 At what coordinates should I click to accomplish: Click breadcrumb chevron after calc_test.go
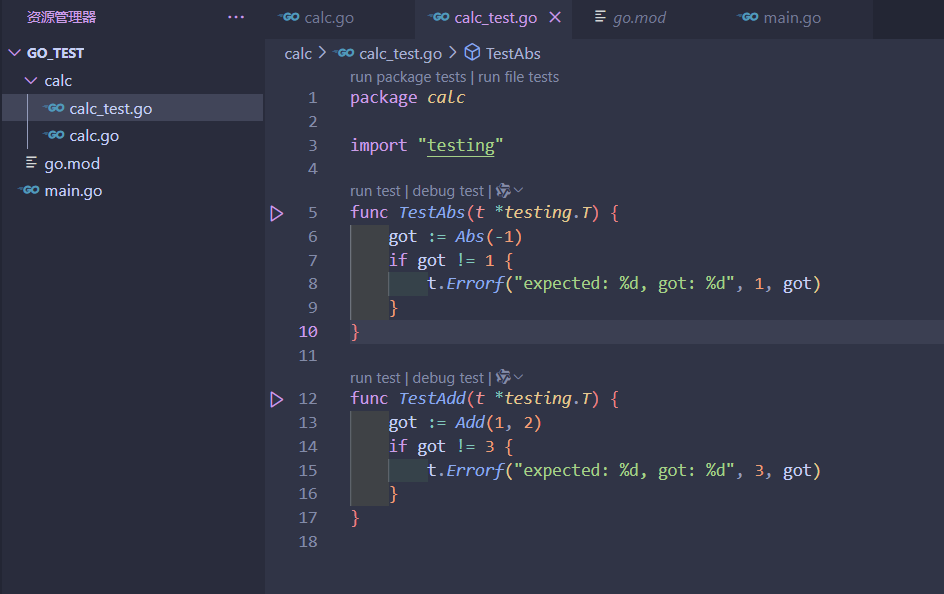pos(453,53)
